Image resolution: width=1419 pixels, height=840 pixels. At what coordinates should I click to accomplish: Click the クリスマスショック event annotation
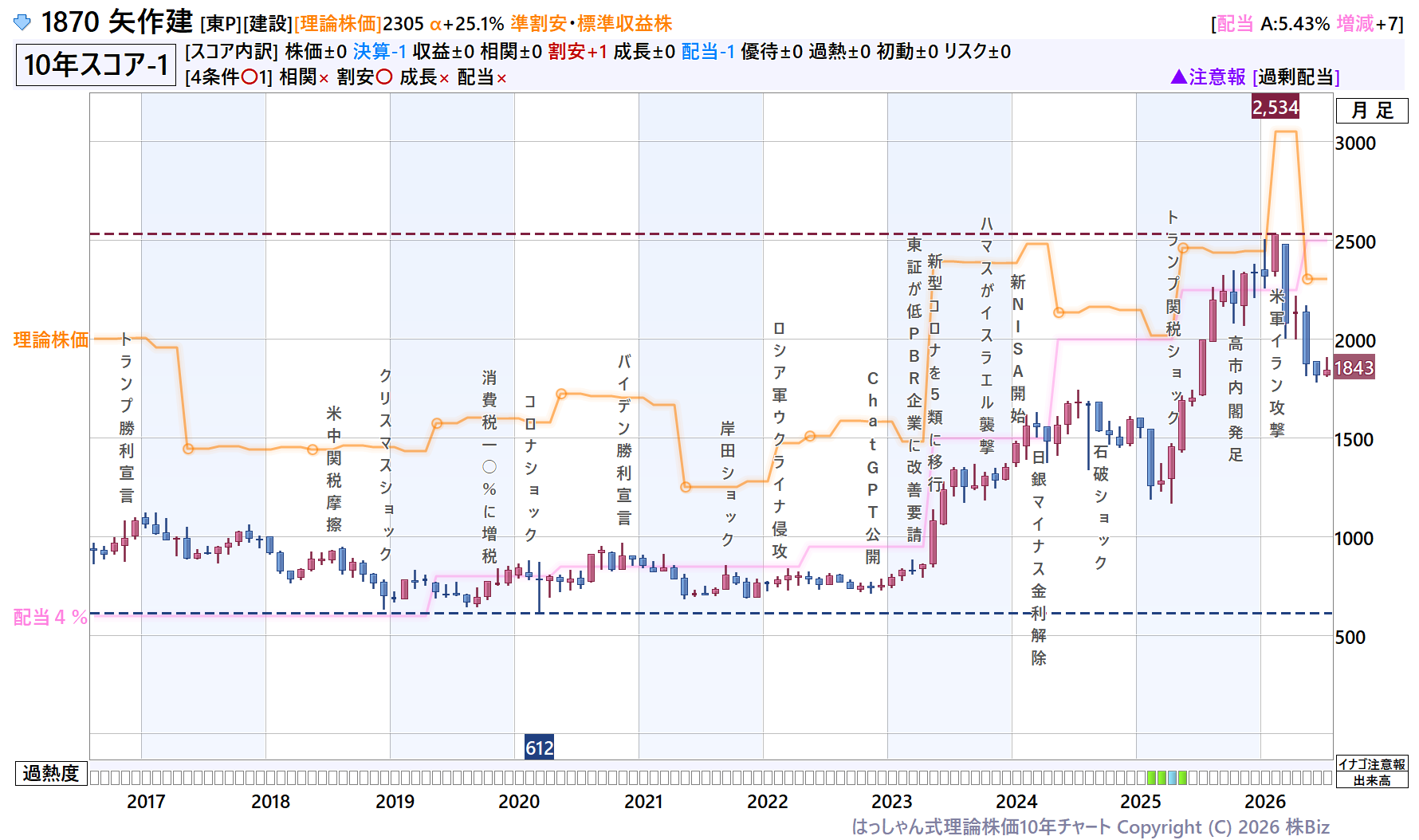(385, 465)
